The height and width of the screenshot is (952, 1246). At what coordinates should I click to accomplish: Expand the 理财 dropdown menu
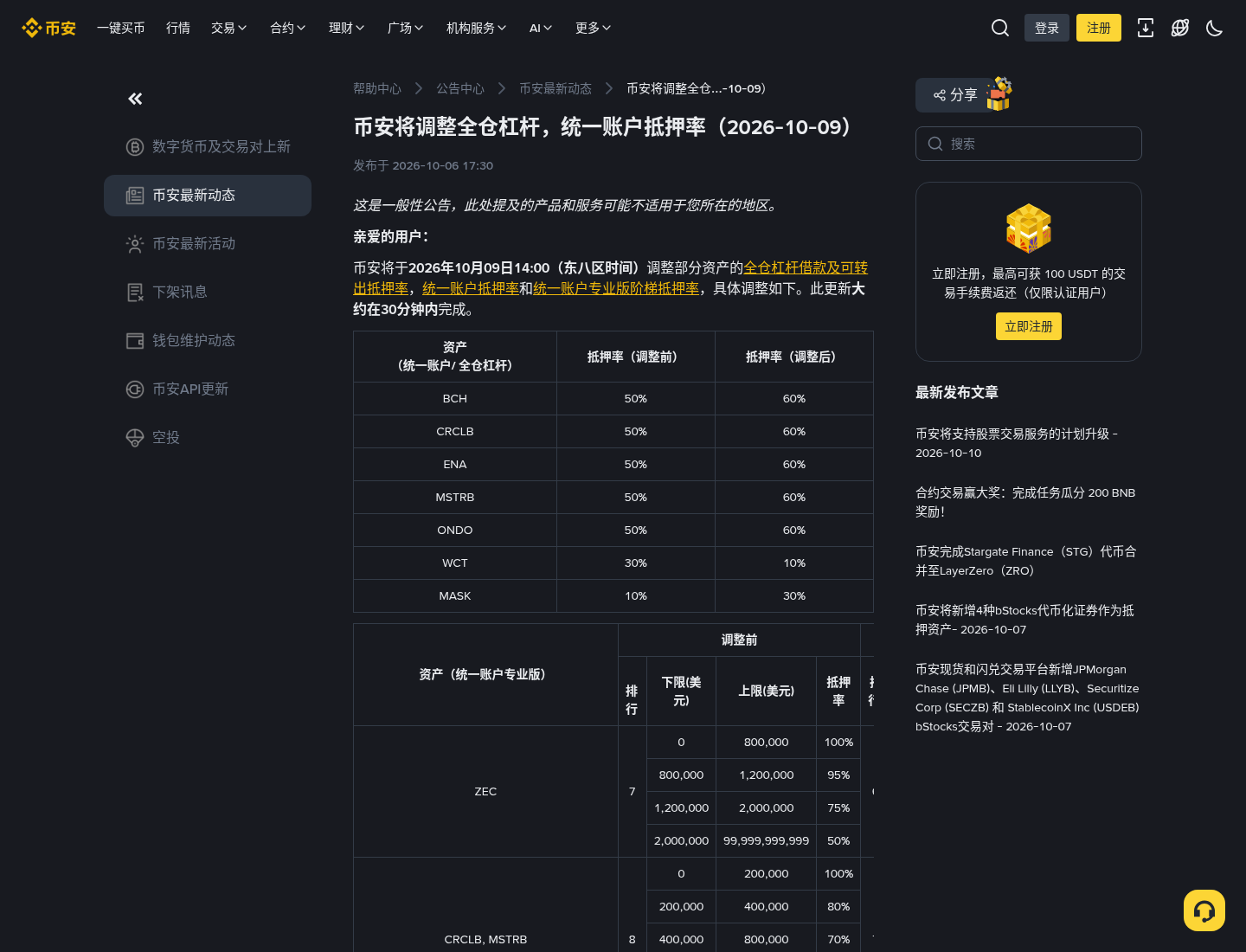[x=347, y=28]
